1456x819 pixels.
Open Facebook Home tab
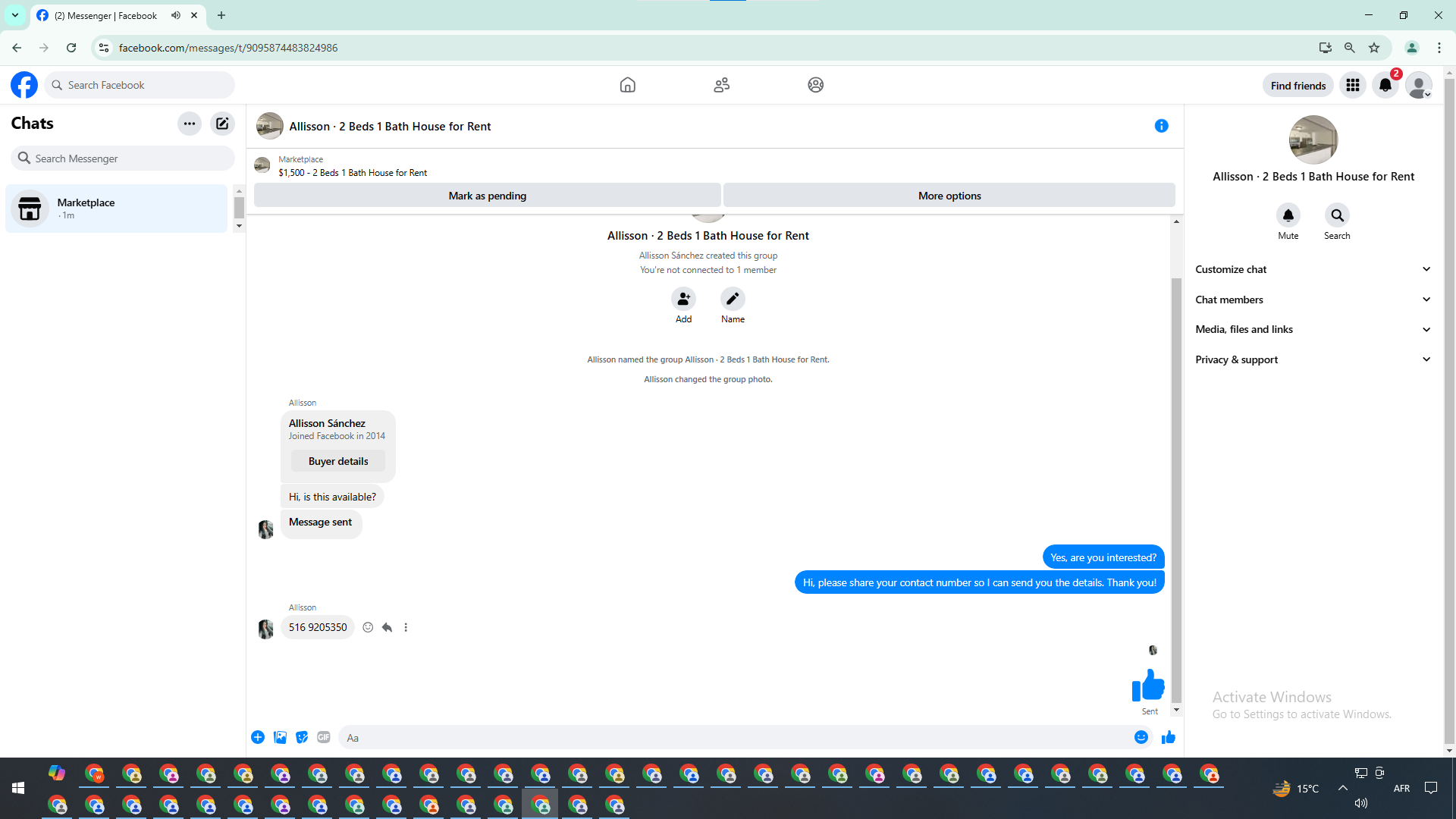[x=627, y=85]
